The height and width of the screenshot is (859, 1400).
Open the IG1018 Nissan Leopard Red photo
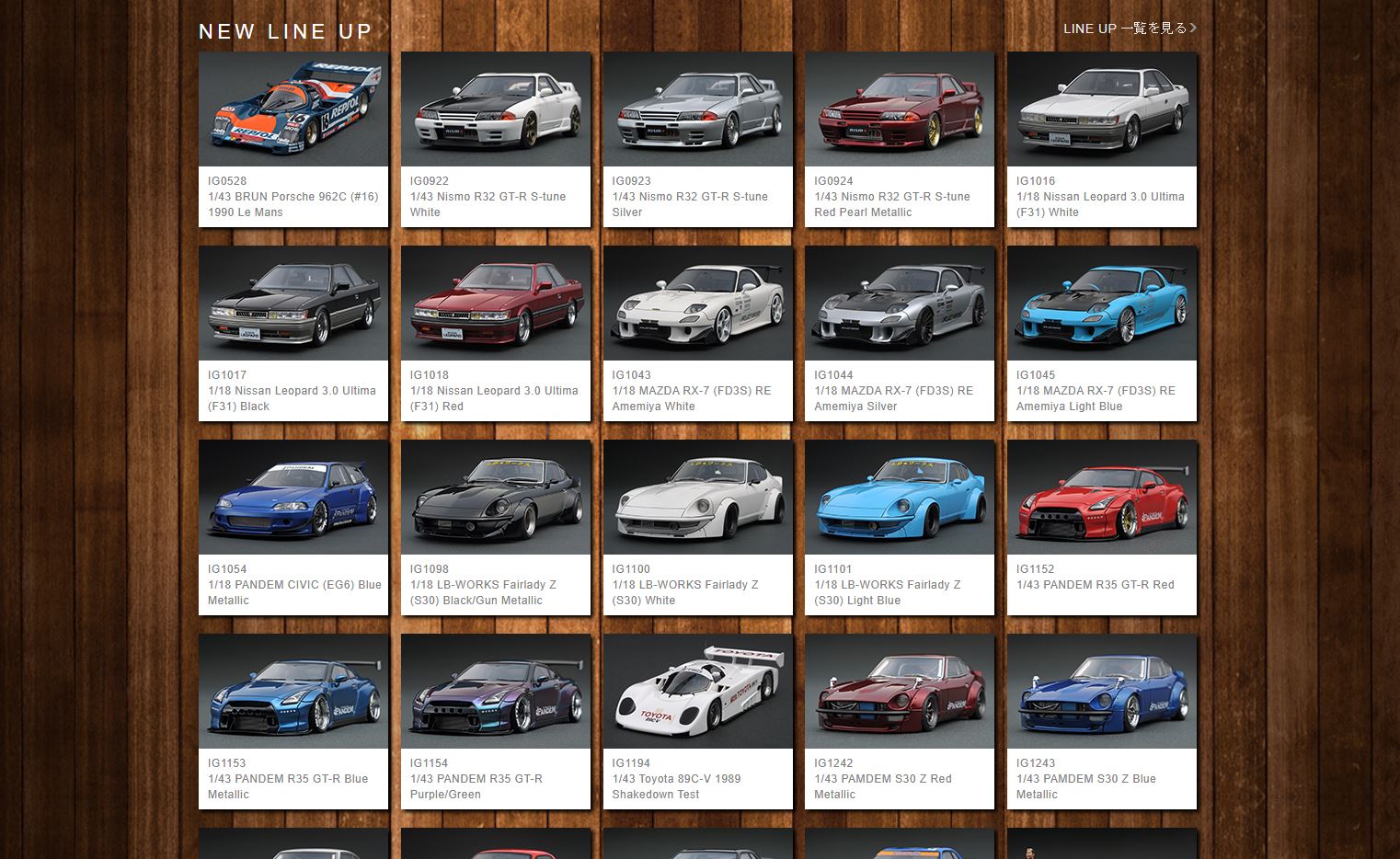[496, 304]
